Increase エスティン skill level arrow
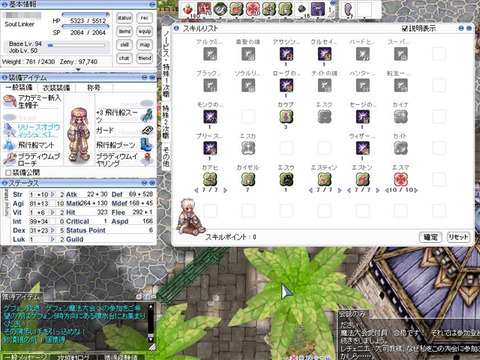 point(340,190)
